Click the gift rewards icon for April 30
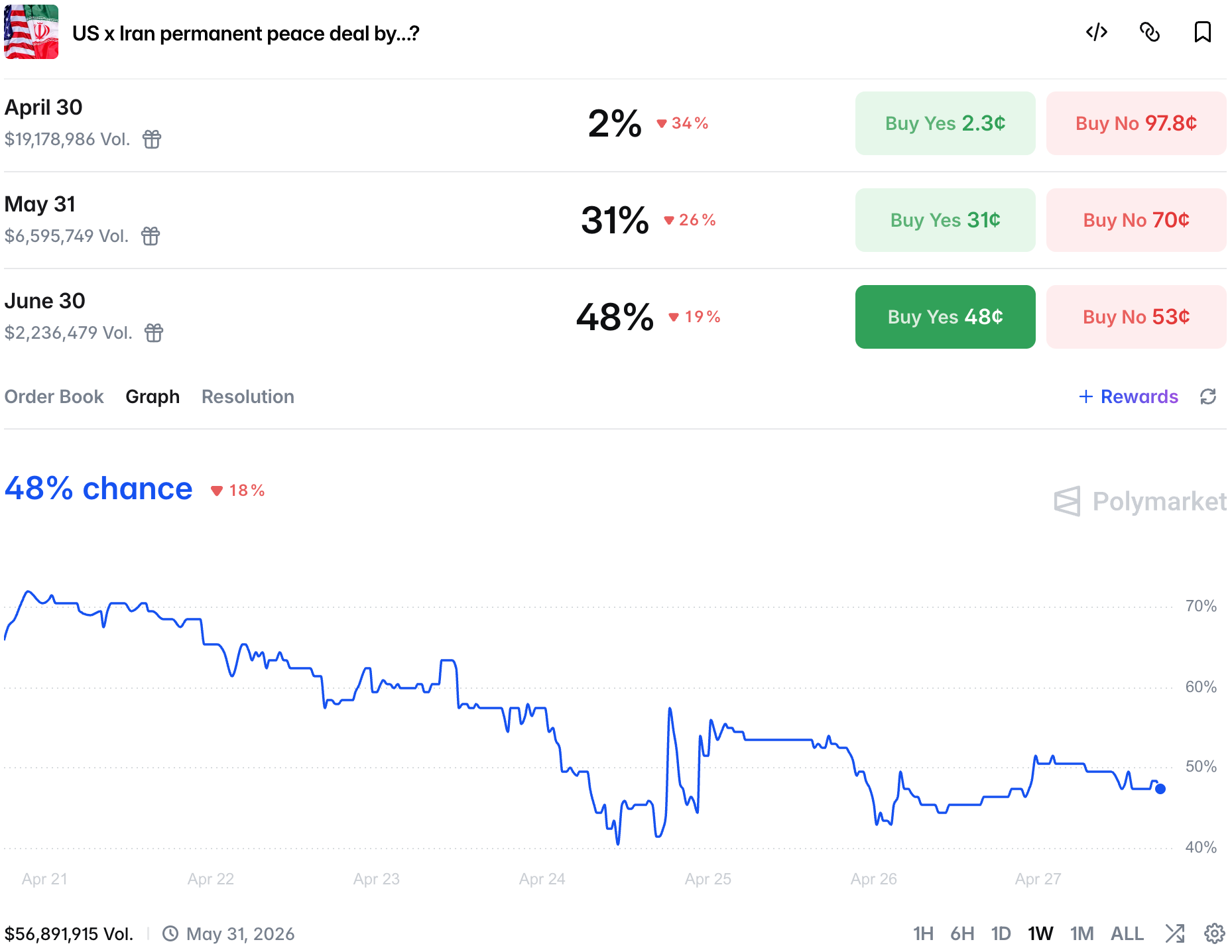The width and height of the screenshot is (1232, 952). [x=152, y=139]
